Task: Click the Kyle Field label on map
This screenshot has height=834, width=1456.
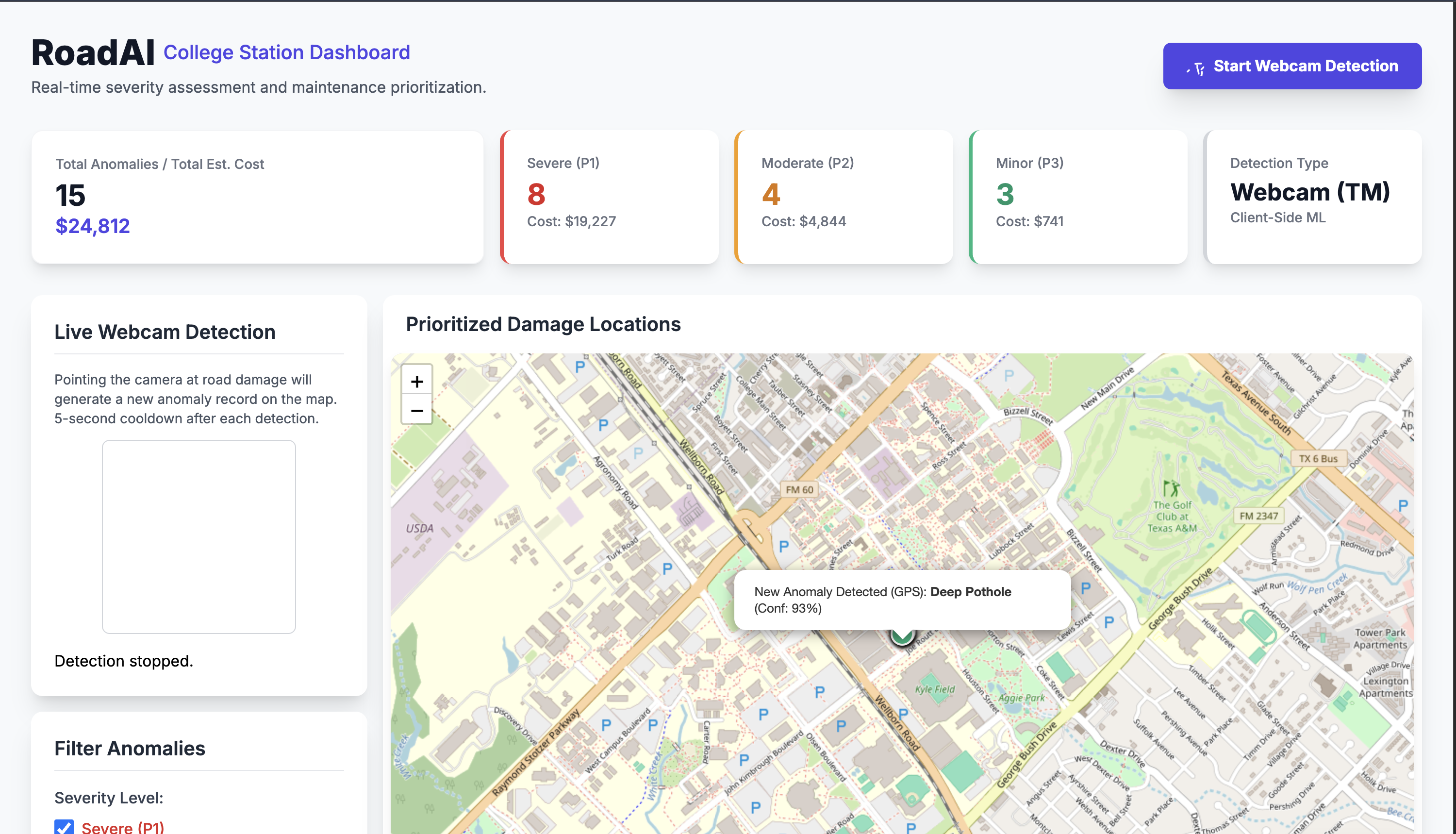Action: (934, 689)
